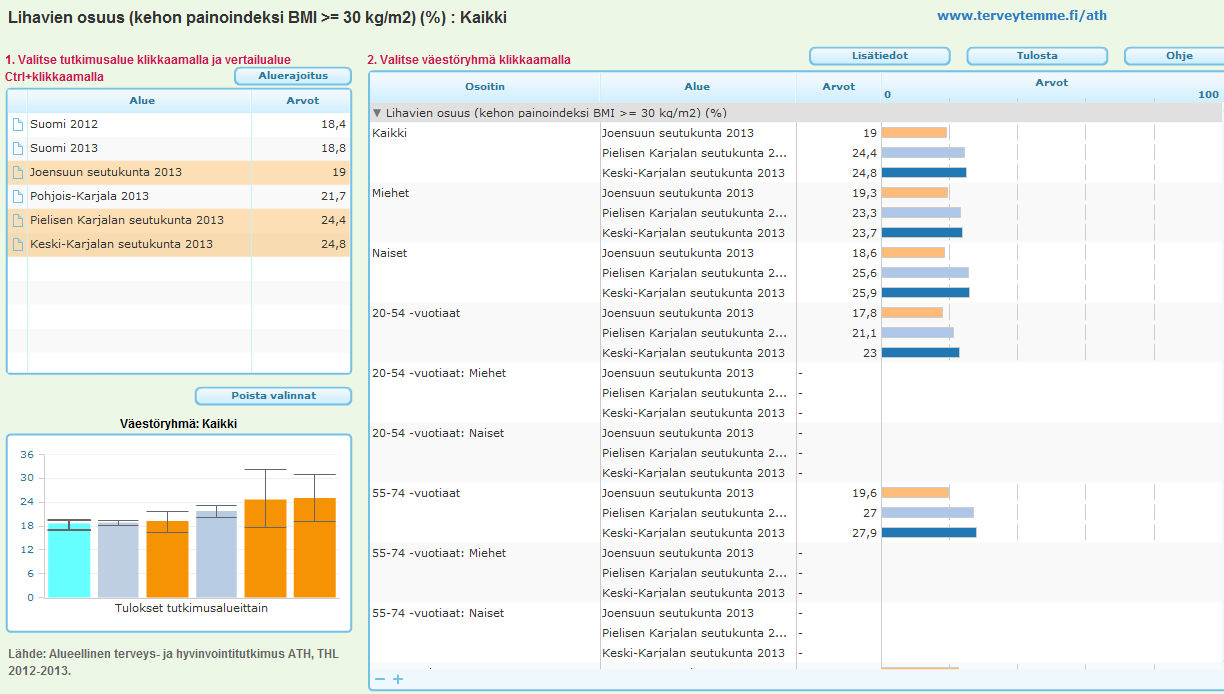
Task: Click the cyan bar in the Väestöryhmä chart
Action: coord(69,559)
